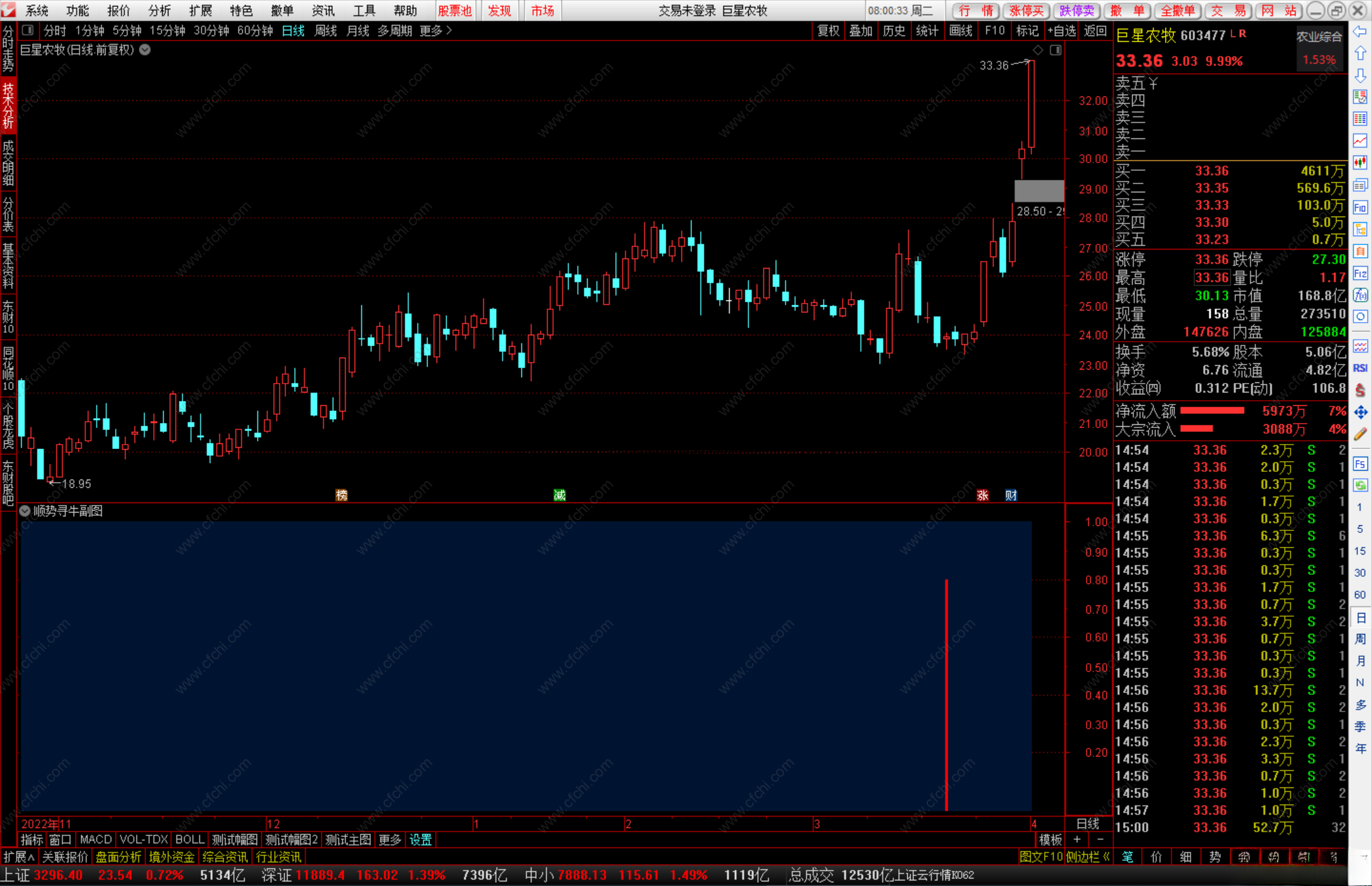Click the red line-chart trend icon

(1360, 140)
